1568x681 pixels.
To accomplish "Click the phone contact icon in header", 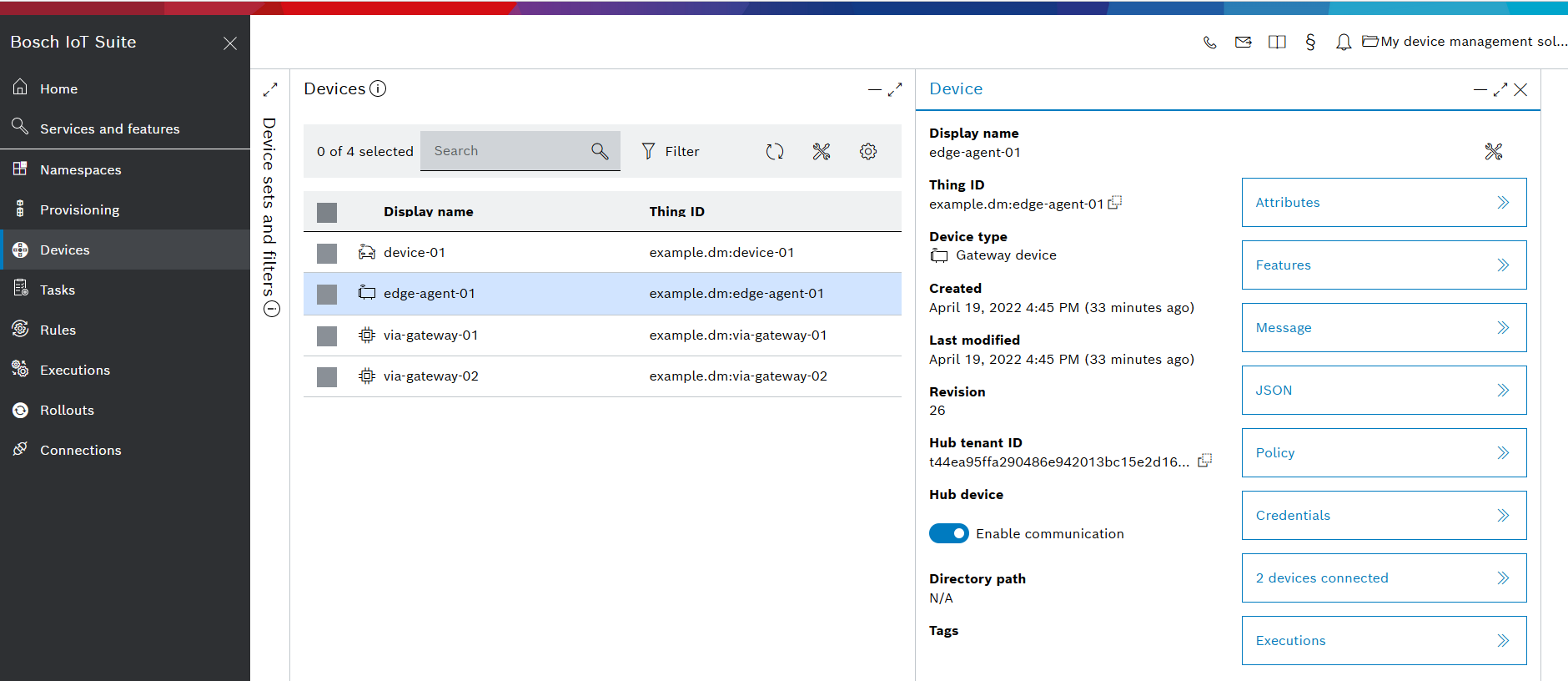I will 1209,42.
